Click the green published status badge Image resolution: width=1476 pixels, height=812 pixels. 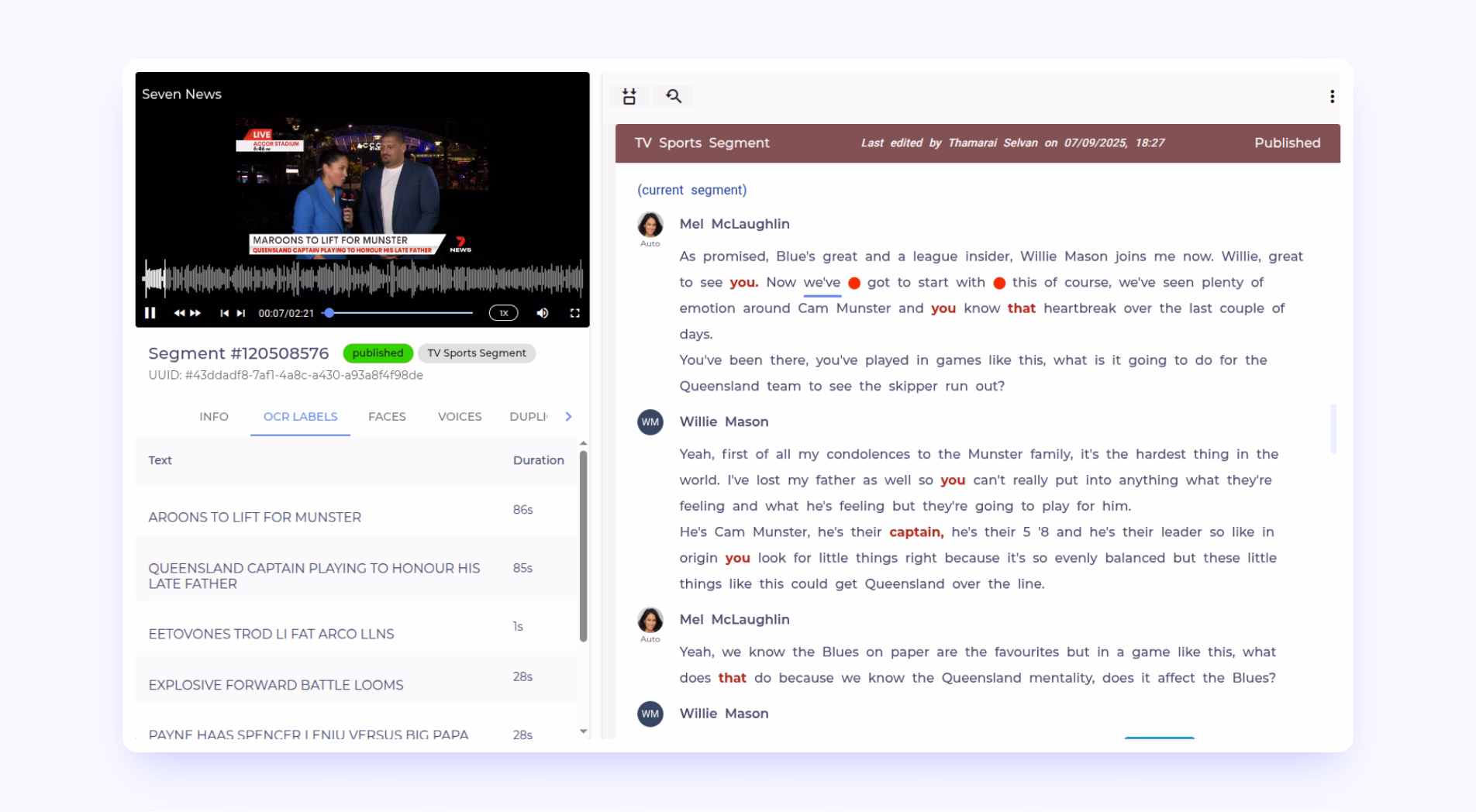coord(378,353)
